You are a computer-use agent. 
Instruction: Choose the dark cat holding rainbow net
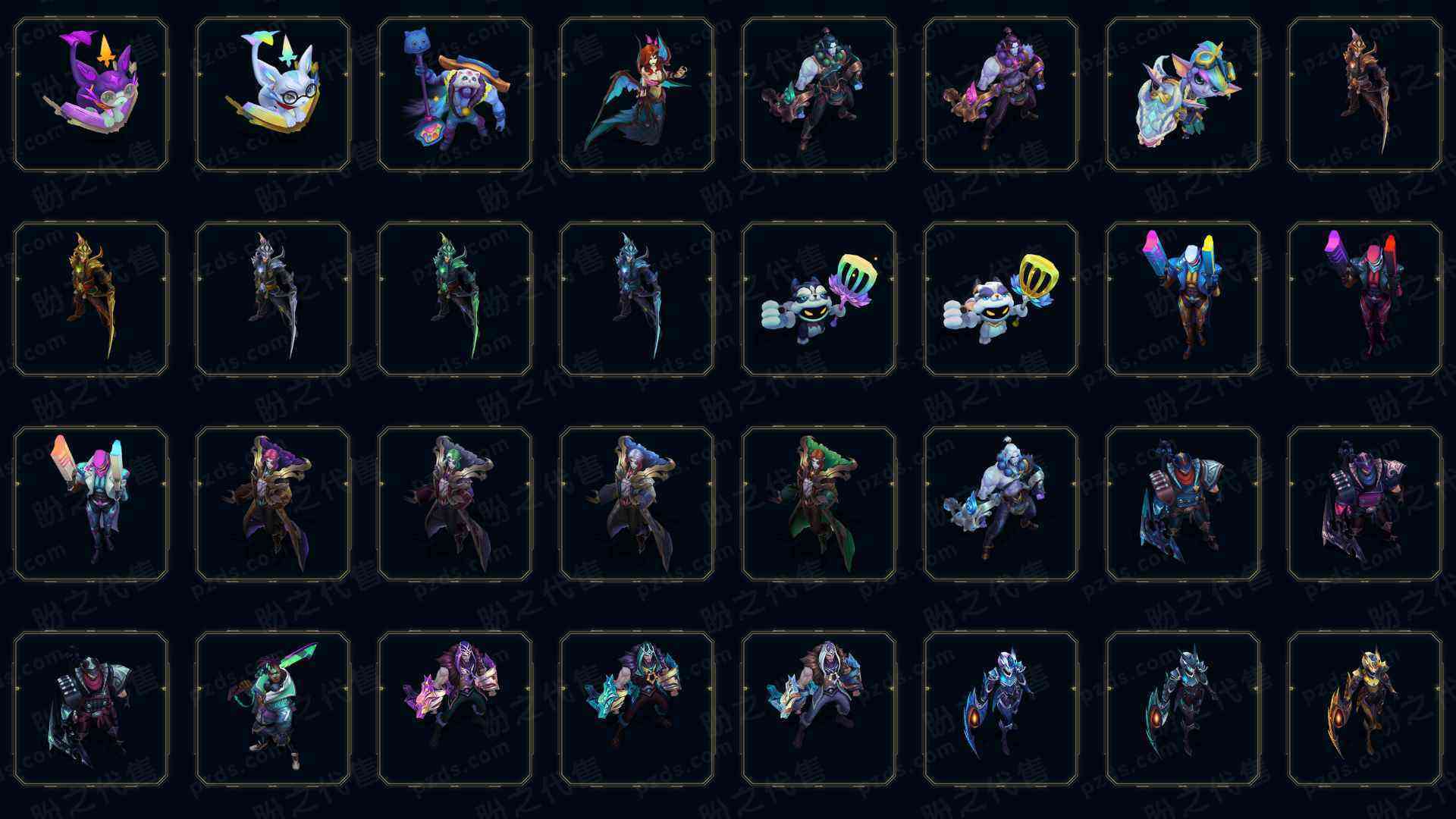tap(819, 299)
